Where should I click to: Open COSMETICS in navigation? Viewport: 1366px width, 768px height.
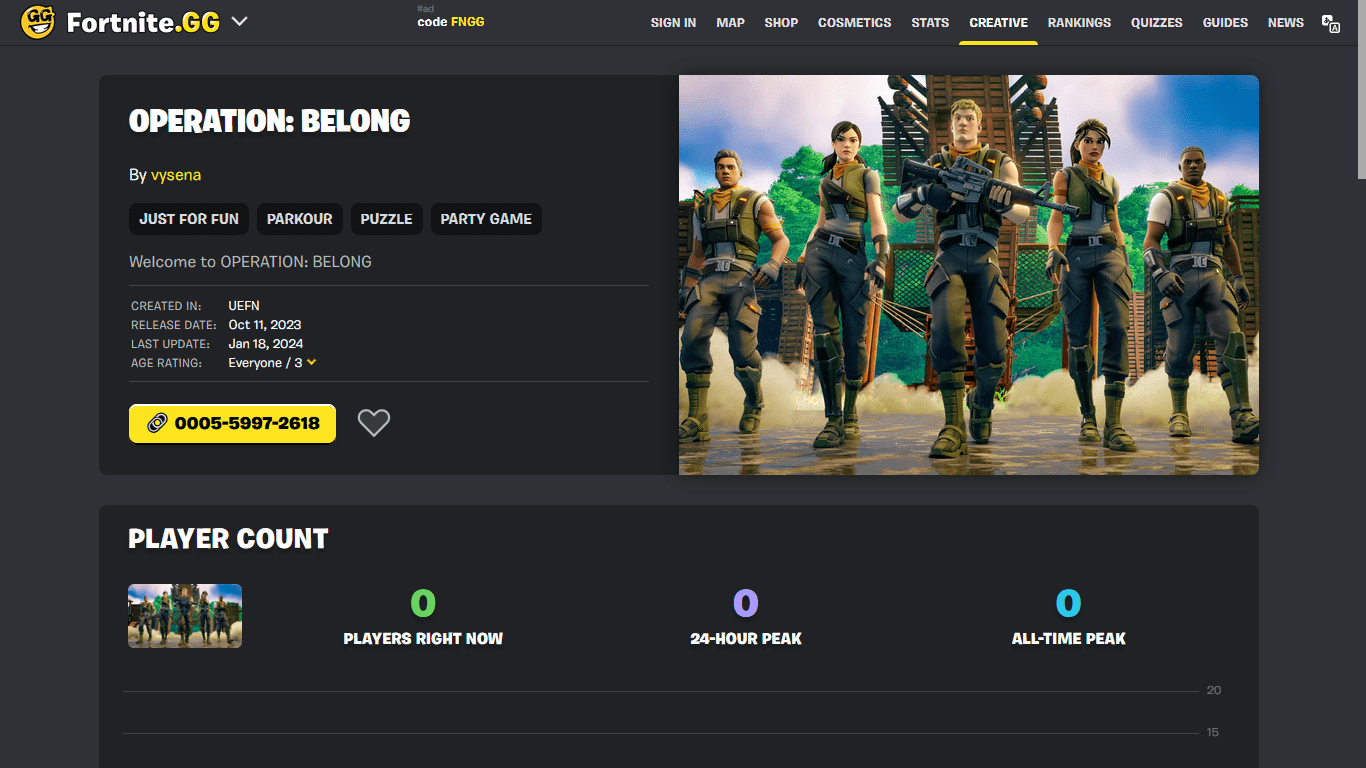[854, 22]
